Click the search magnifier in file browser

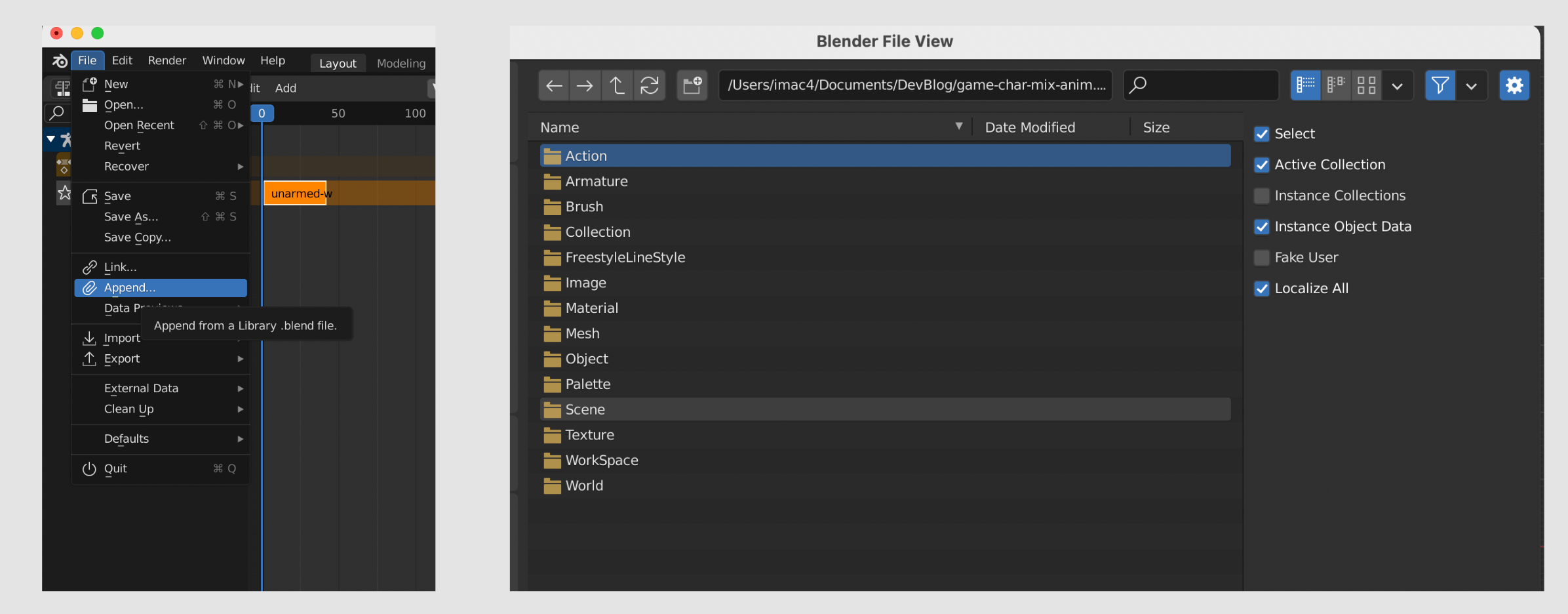[1139, 85]
